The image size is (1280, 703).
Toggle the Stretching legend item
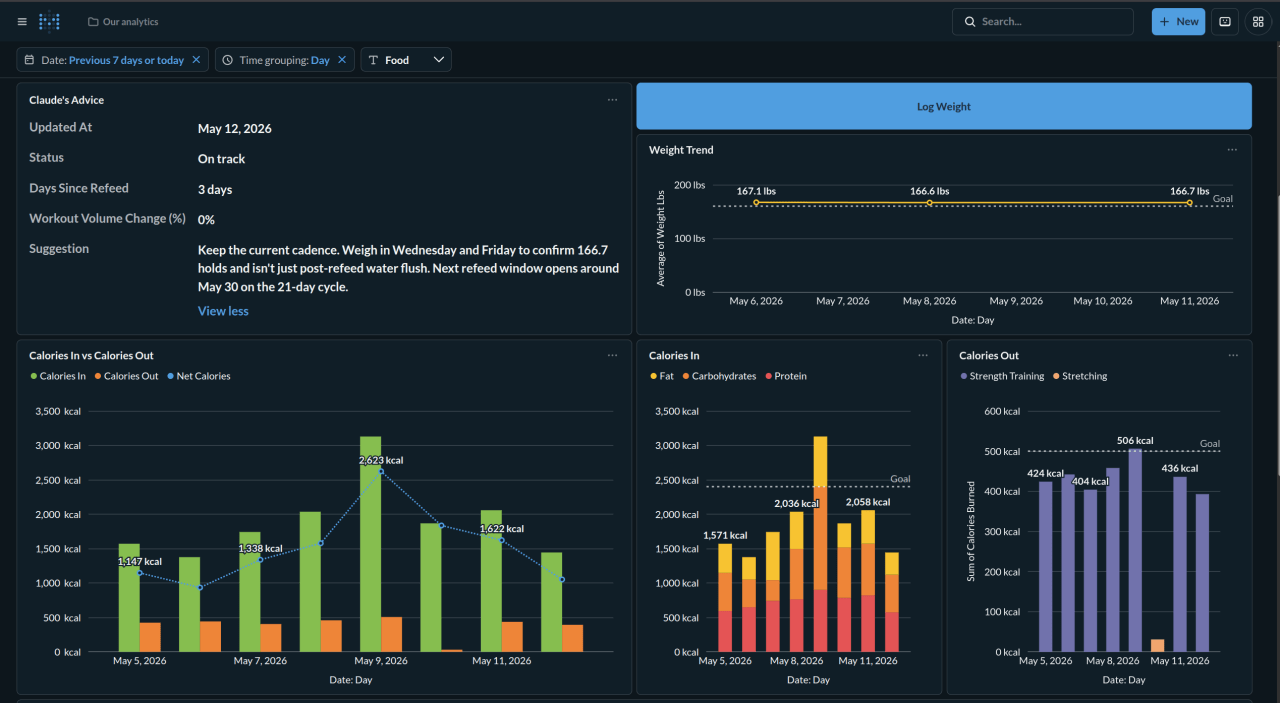[x=1080, y=376]
